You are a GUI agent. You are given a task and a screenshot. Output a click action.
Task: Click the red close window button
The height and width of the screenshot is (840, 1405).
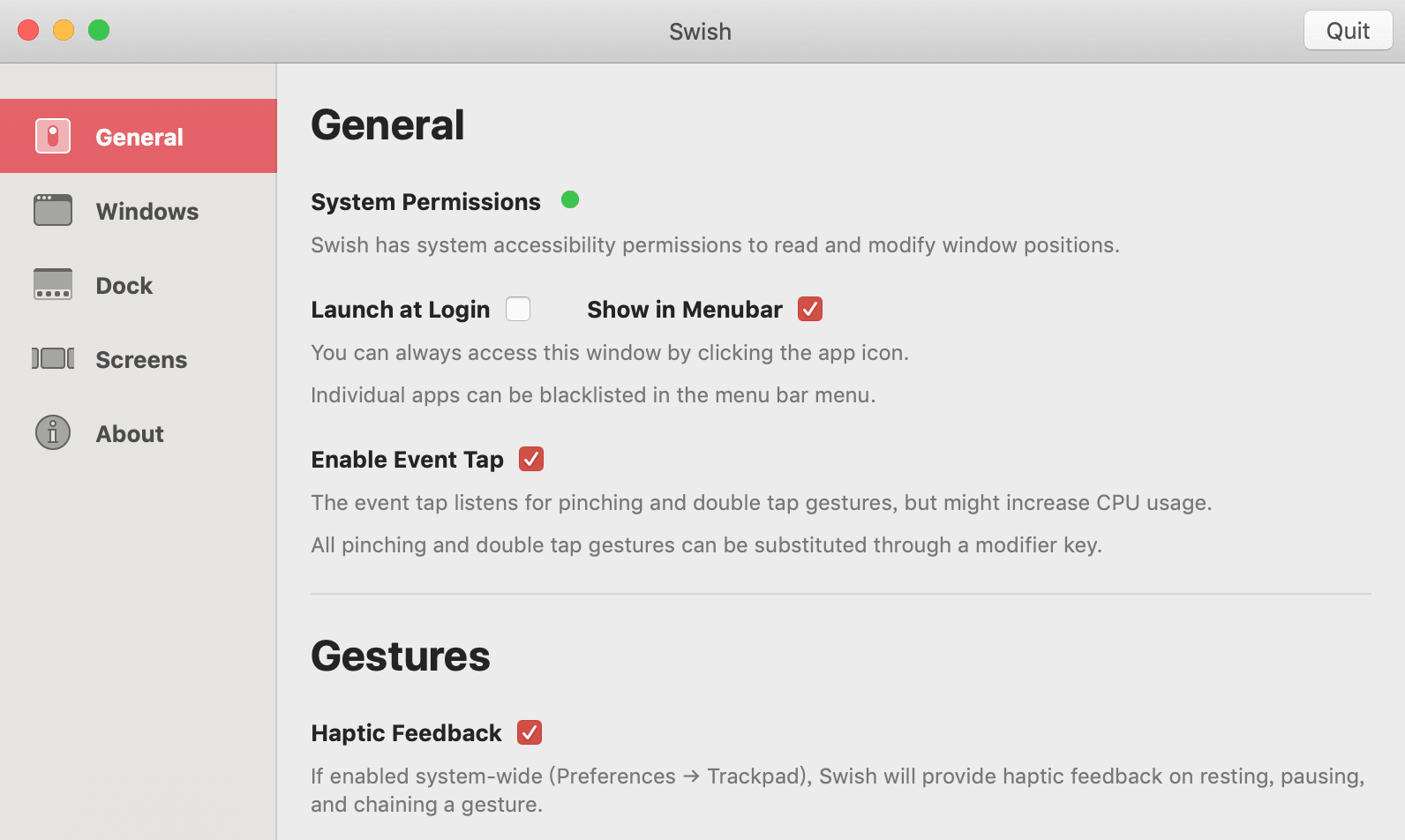(x=28, y=30)
